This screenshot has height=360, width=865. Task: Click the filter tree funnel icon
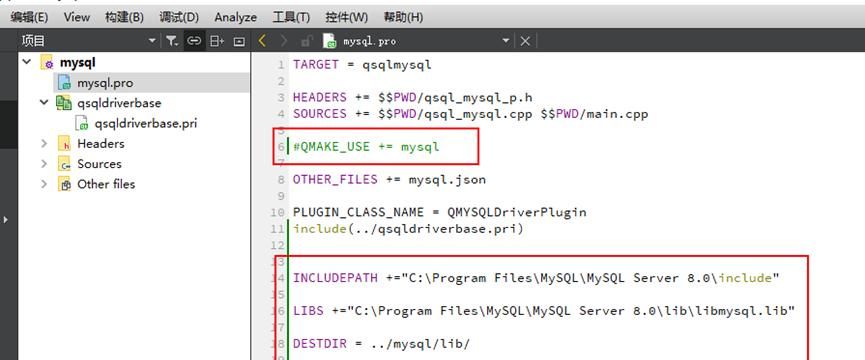click(172, 41)
